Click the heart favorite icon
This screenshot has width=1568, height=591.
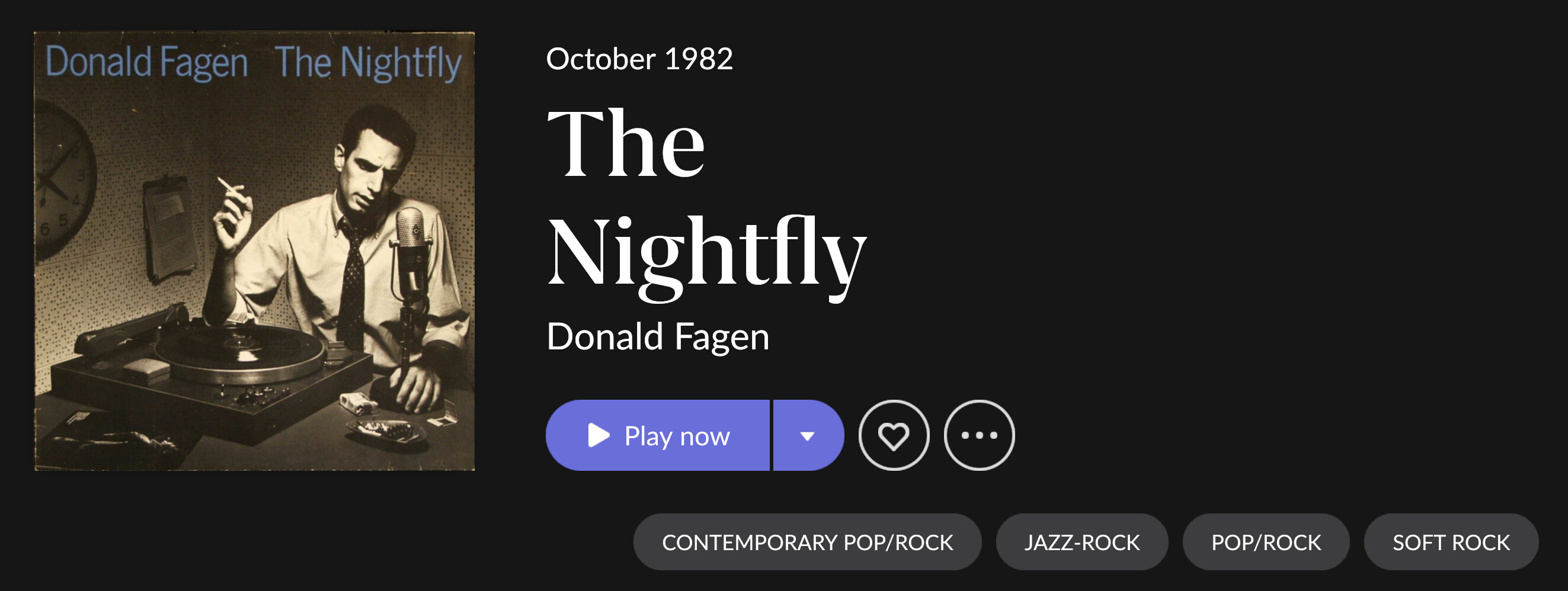(894, 435)
